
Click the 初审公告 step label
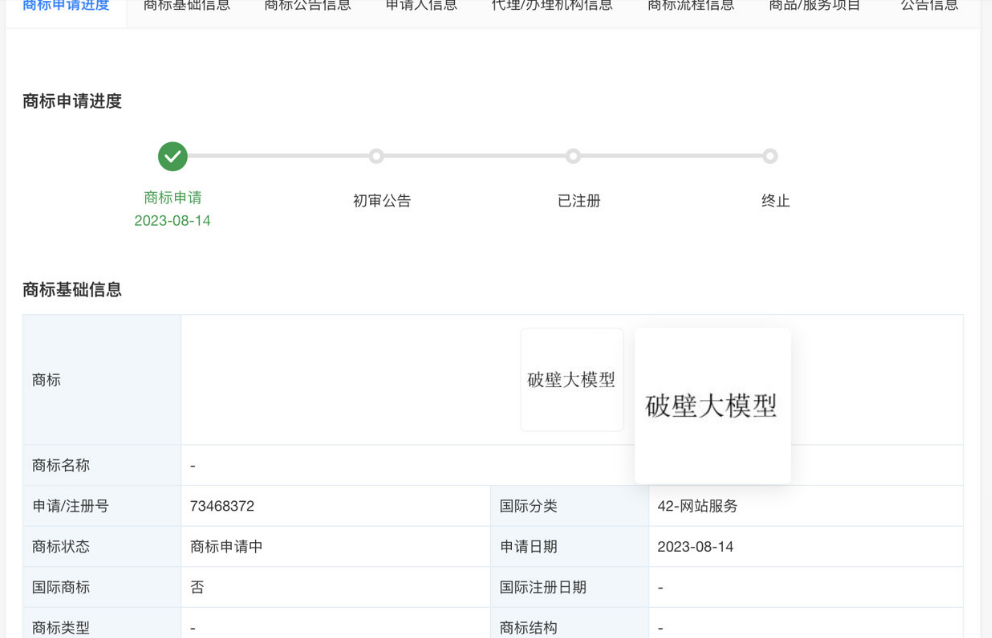click(x=382, y=201)
